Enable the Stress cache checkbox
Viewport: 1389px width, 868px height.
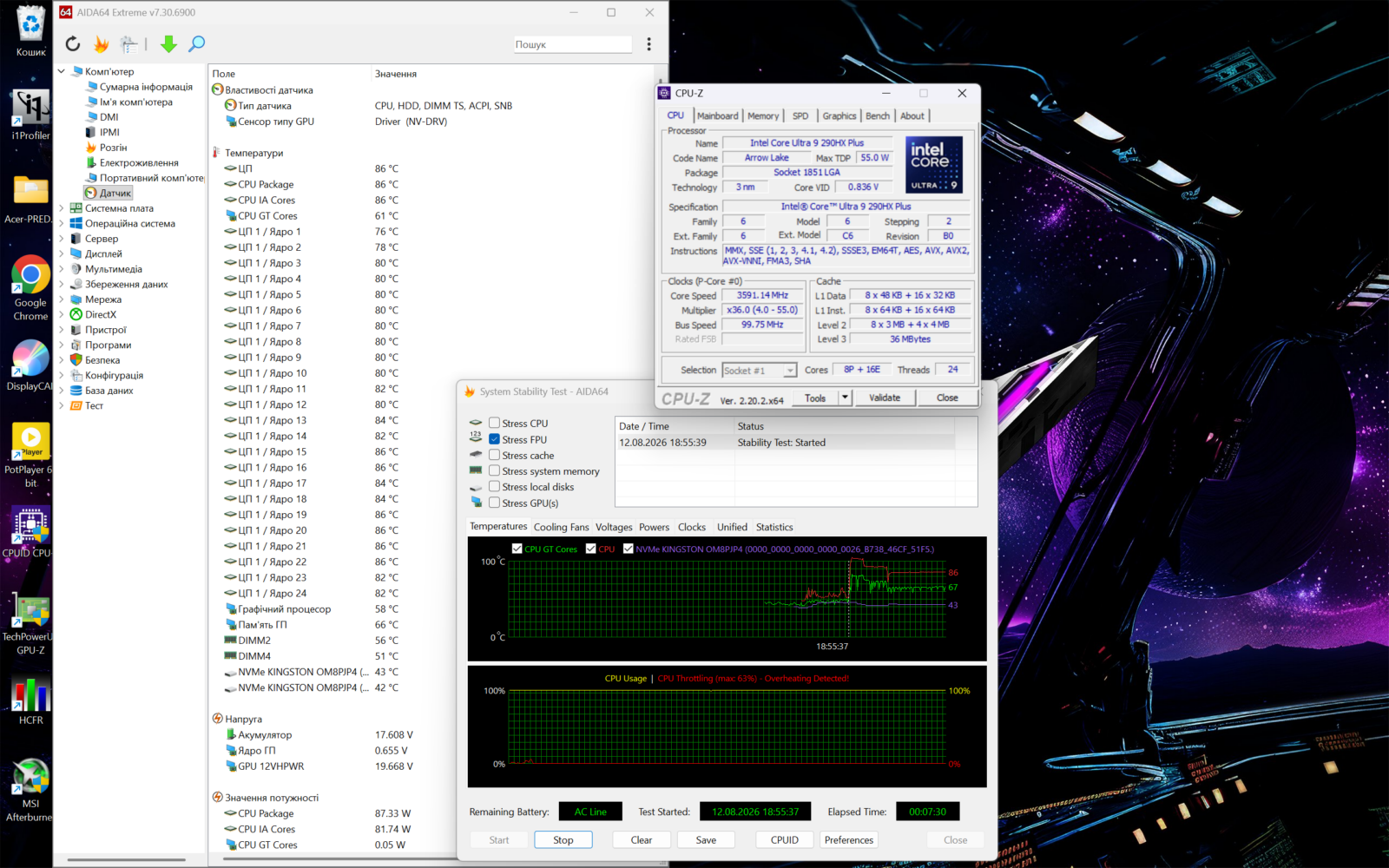click(x=494, y=455)
